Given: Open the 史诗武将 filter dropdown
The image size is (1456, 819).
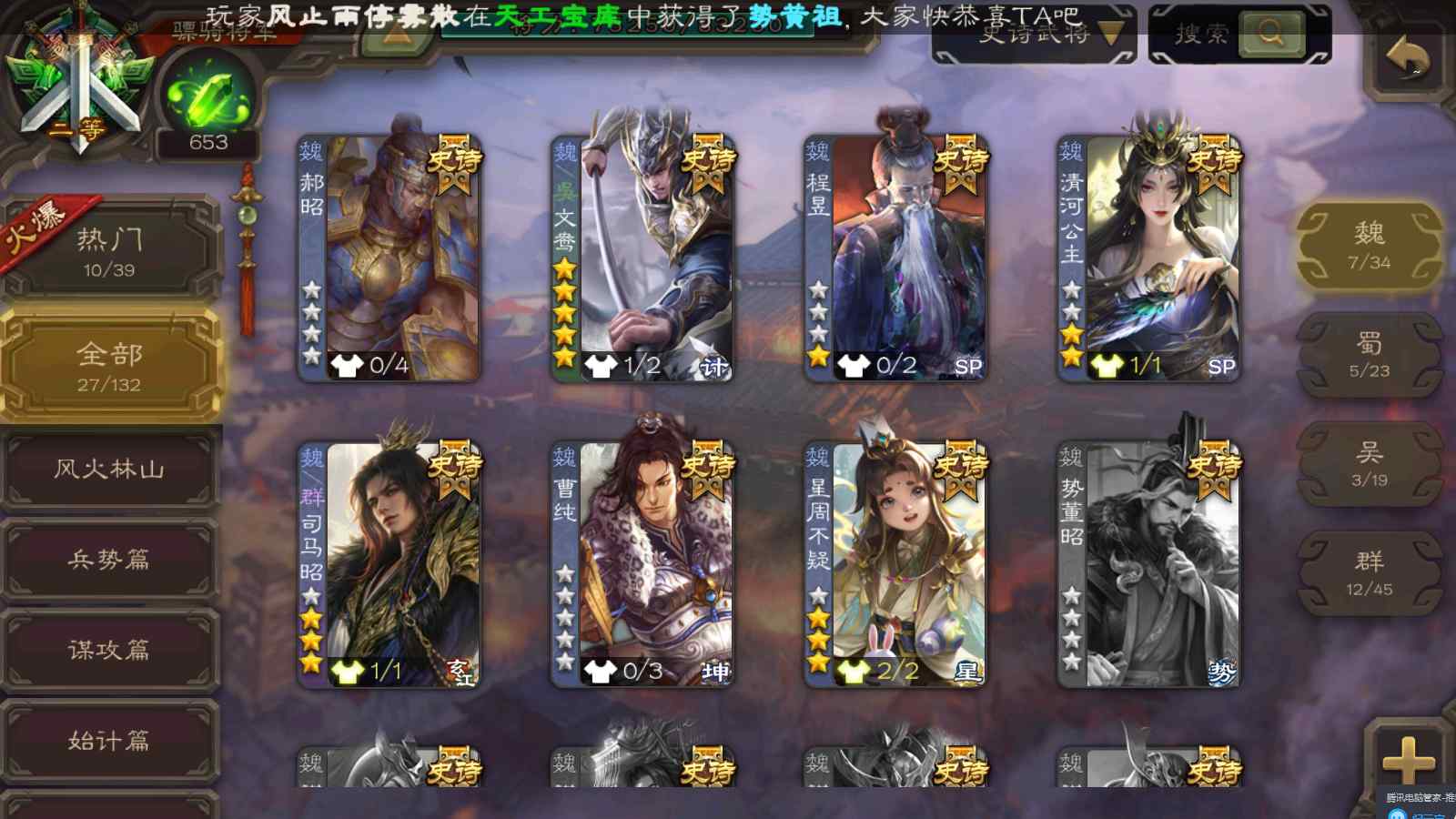Looking at the screenshot, I should pos(1035,35).
